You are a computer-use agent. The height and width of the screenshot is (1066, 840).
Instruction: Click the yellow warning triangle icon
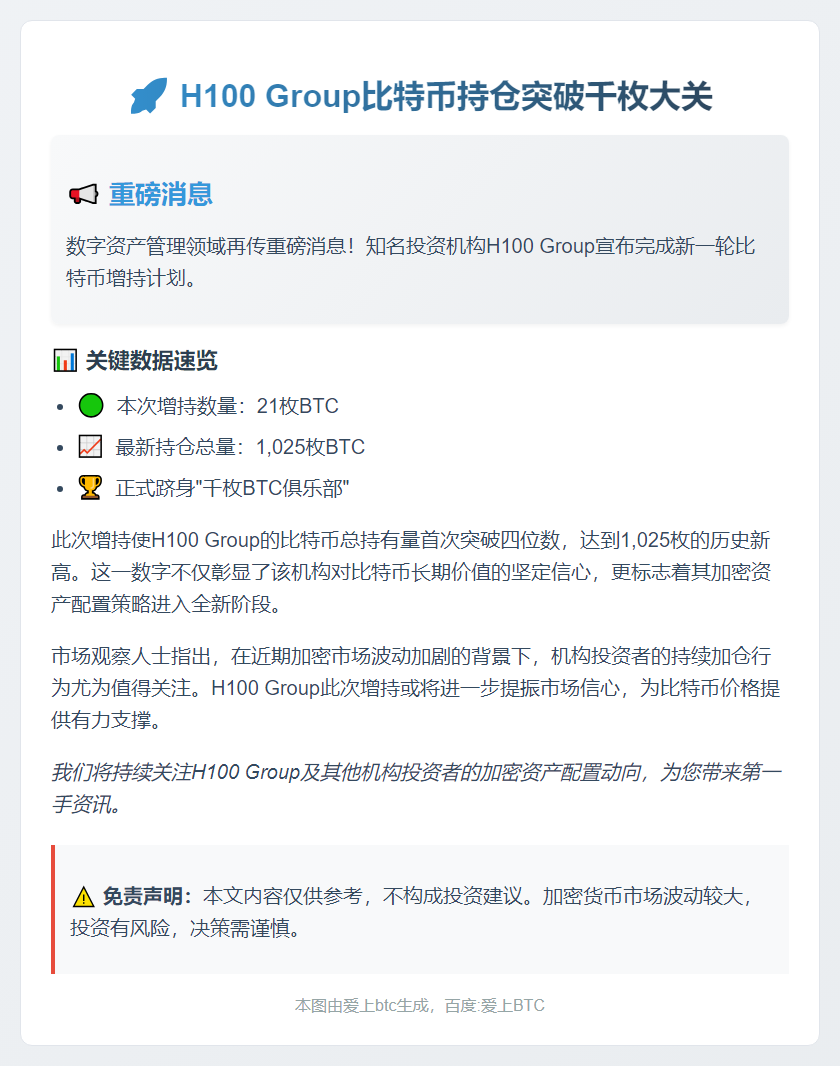pos(83,896)
